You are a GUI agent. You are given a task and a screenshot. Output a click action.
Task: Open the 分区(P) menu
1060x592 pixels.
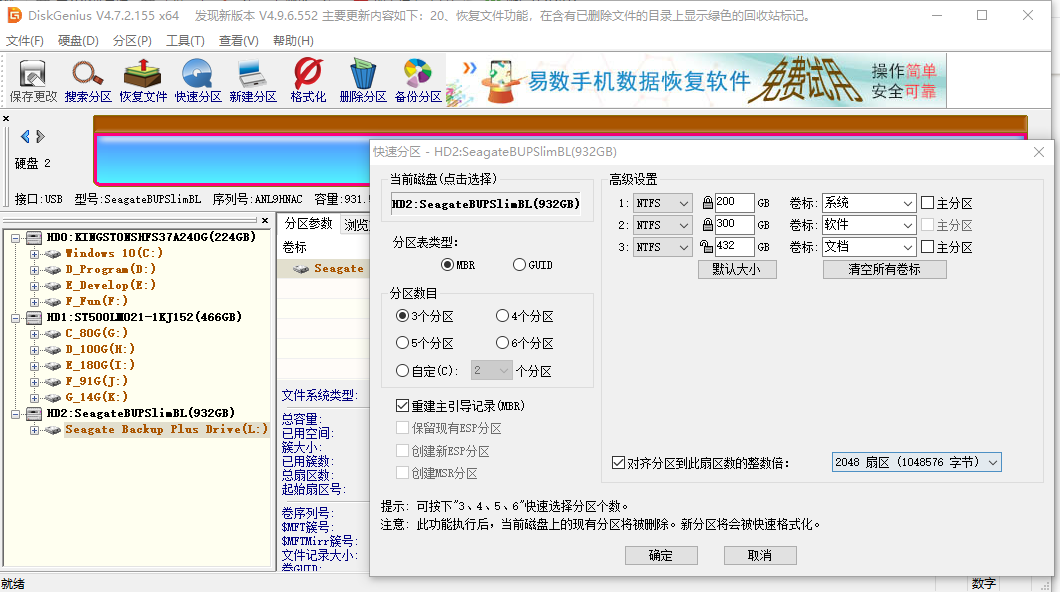pos(132,41)
